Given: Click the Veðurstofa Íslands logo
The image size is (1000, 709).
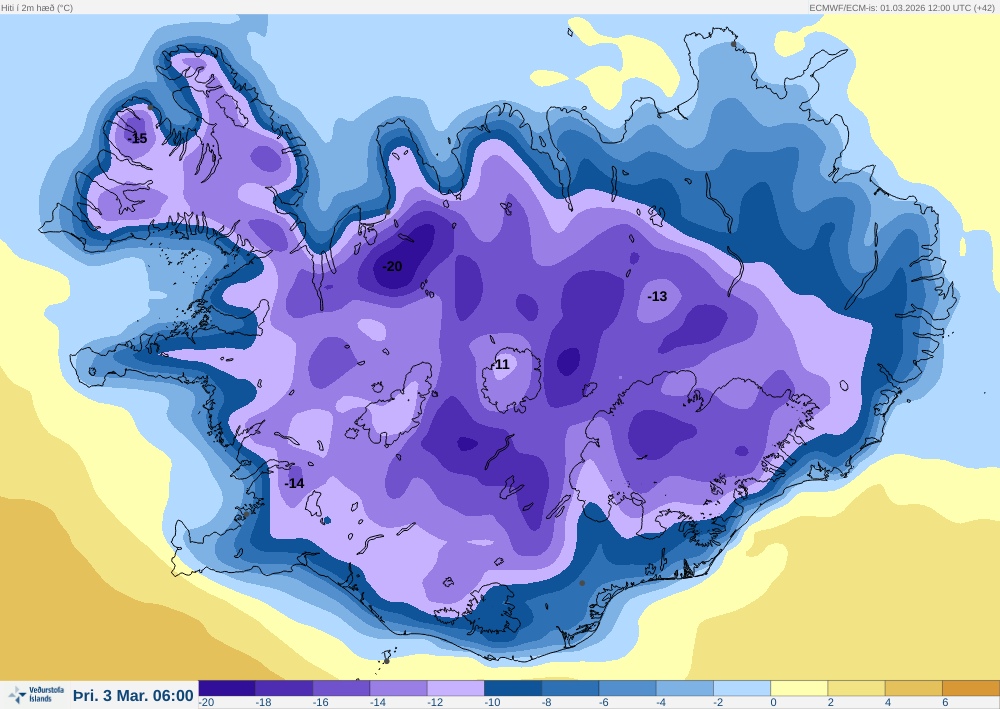Looking at the screenshot, I should pyautogui.click(x=36, y=694).
